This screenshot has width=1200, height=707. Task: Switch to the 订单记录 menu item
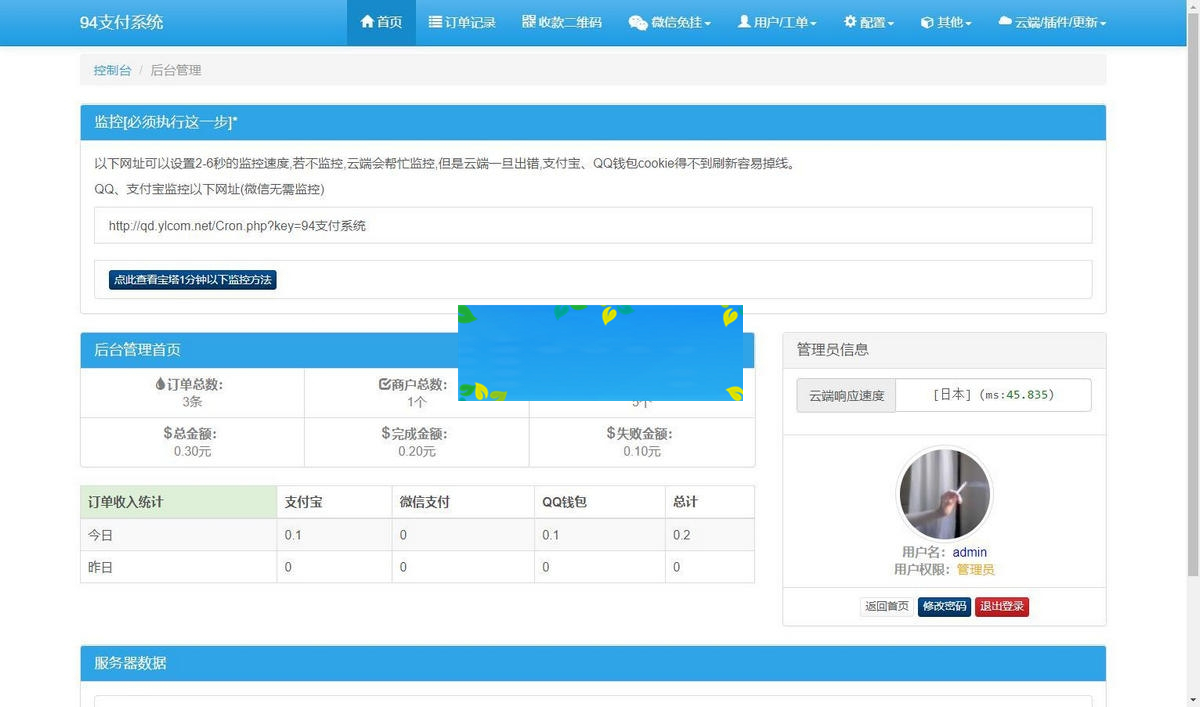coord(462,22)
